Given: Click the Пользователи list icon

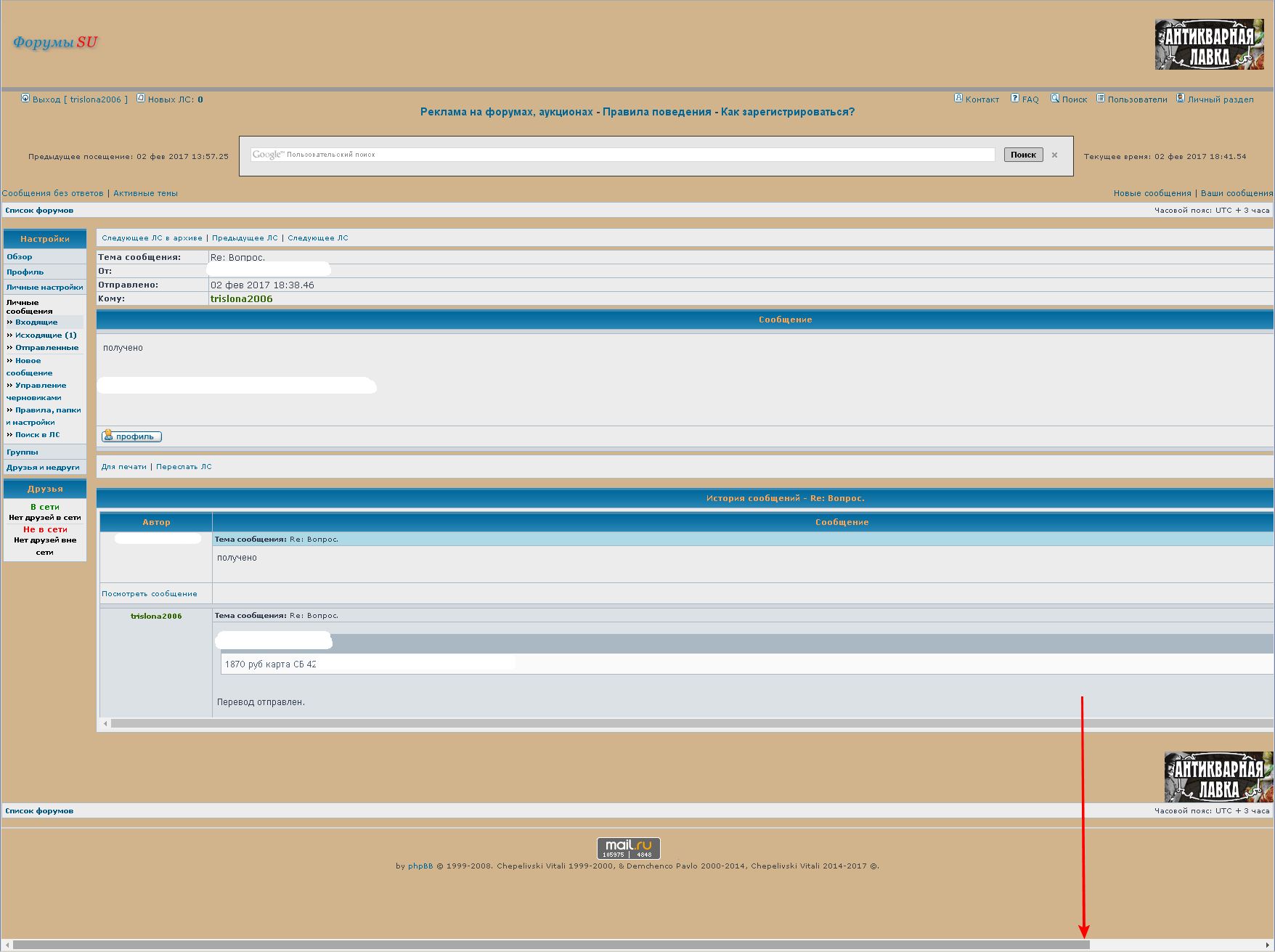Looking at the screenshot, I should [x=1101, y=99].
